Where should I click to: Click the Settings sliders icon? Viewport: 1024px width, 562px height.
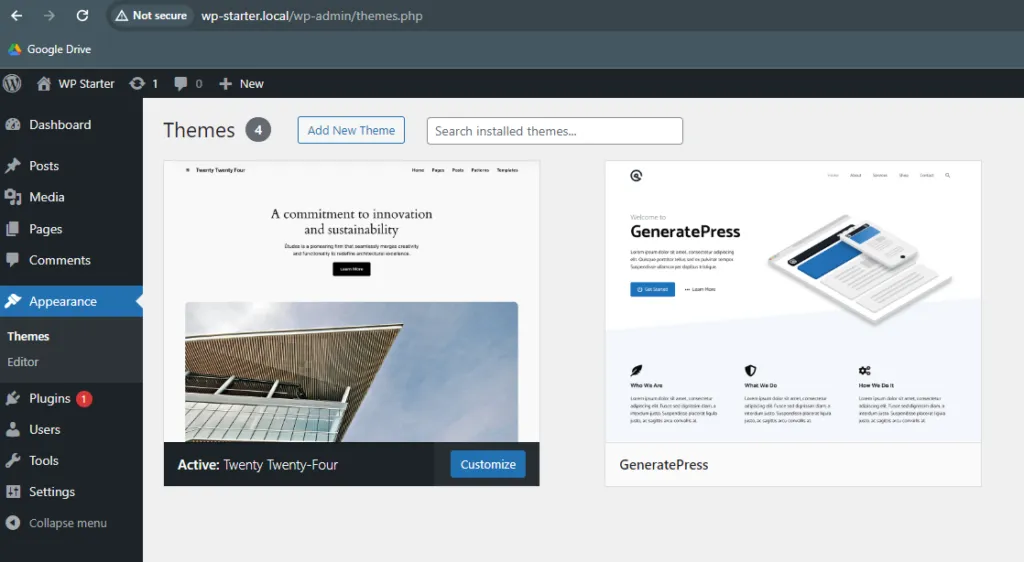[x=12, y=492]
